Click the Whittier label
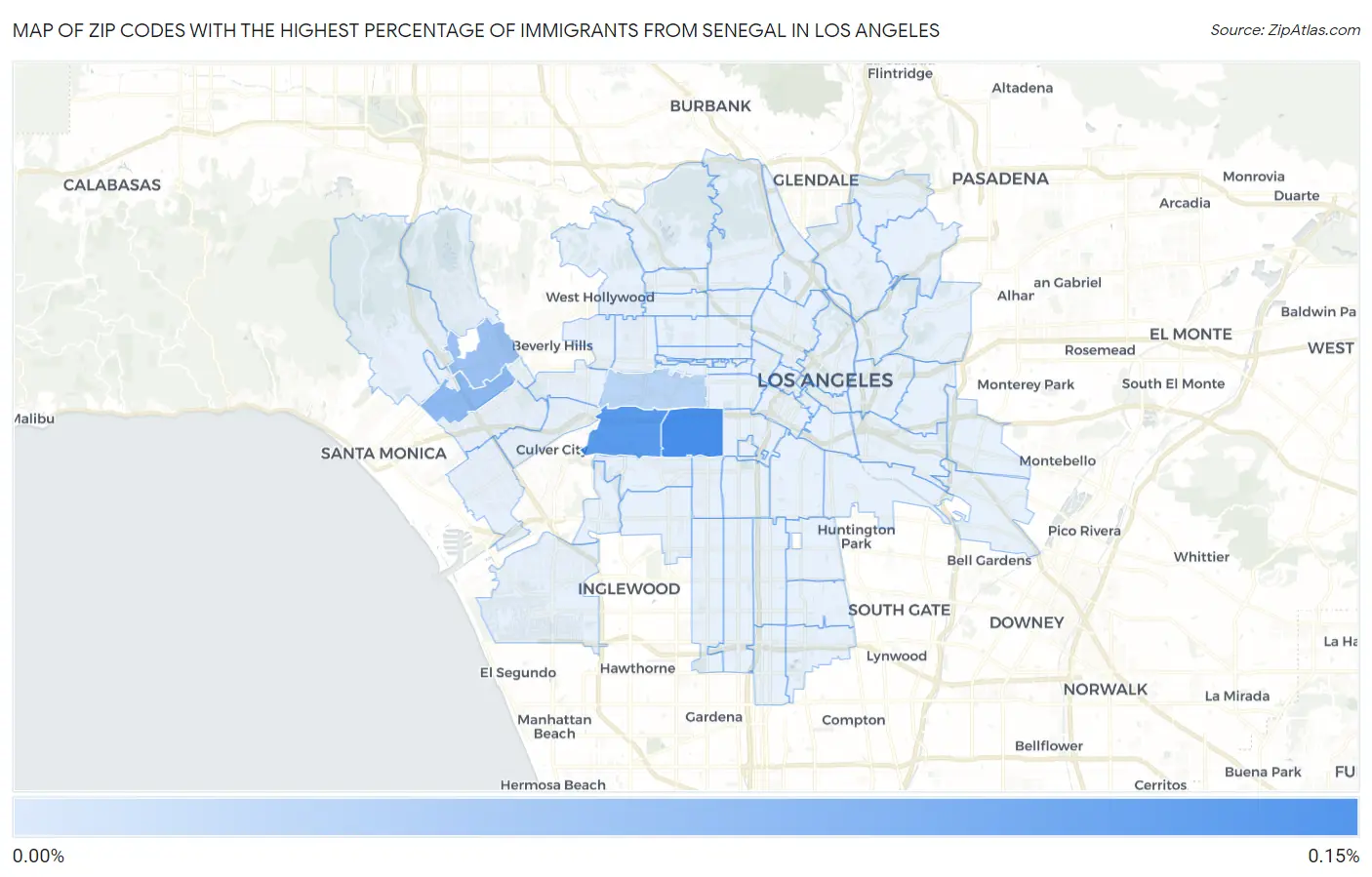The width and height of the screenshot is (1372, 877). click(1201, 557)
